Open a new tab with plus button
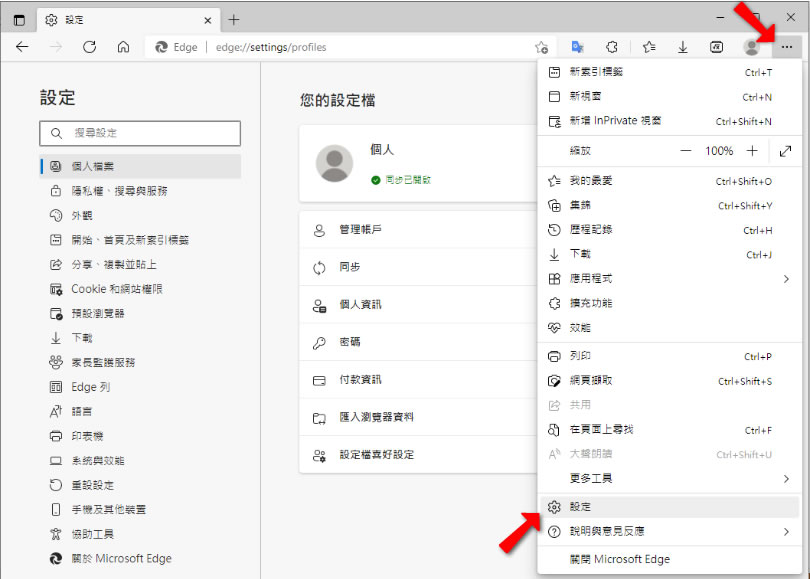Viewport: 810px width, 579px height. pos(233,20)
